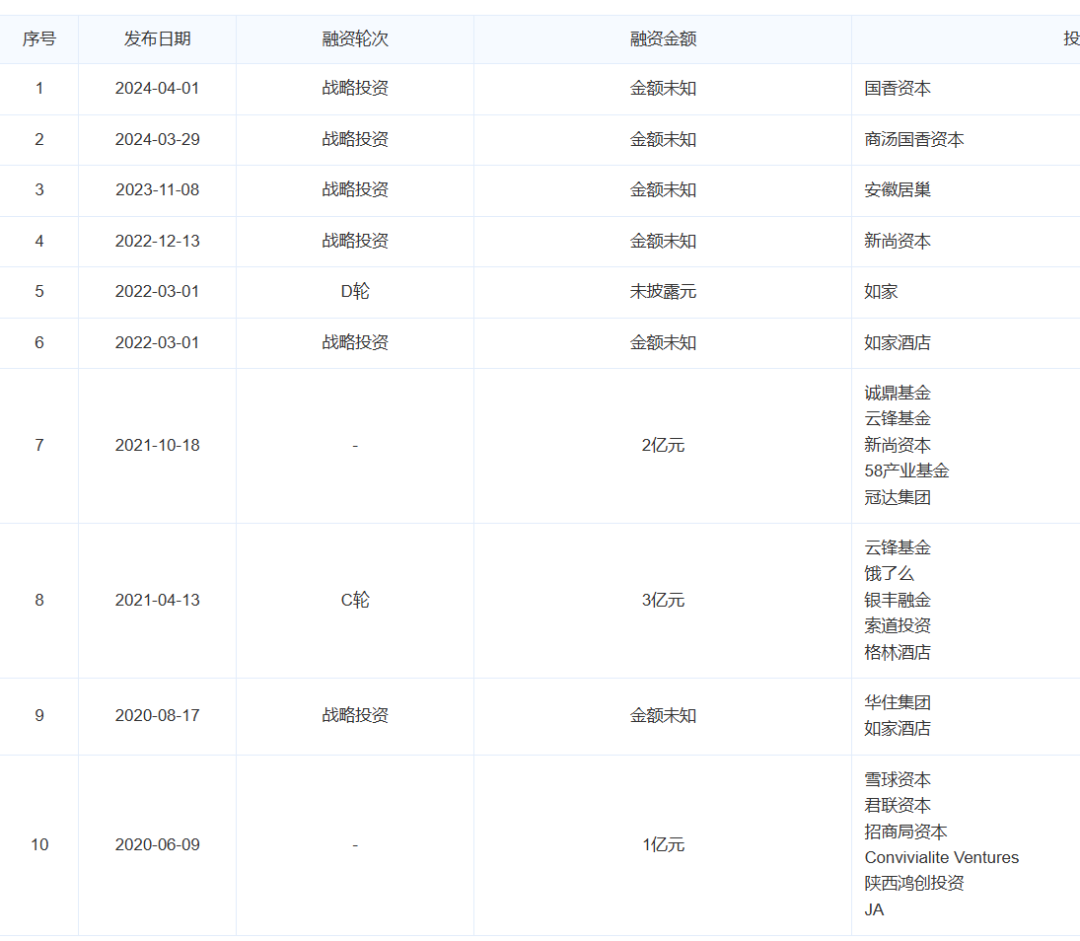Click 战略投资 in the 2024-04-01 row

tap(355, 89)
